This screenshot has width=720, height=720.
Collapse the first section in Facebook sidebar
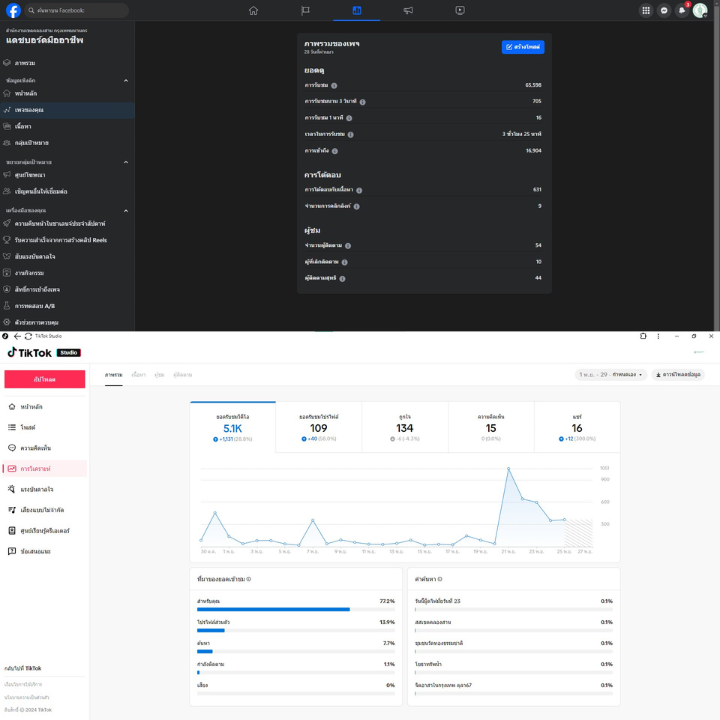pyautogui.click(x=126, y=80)
